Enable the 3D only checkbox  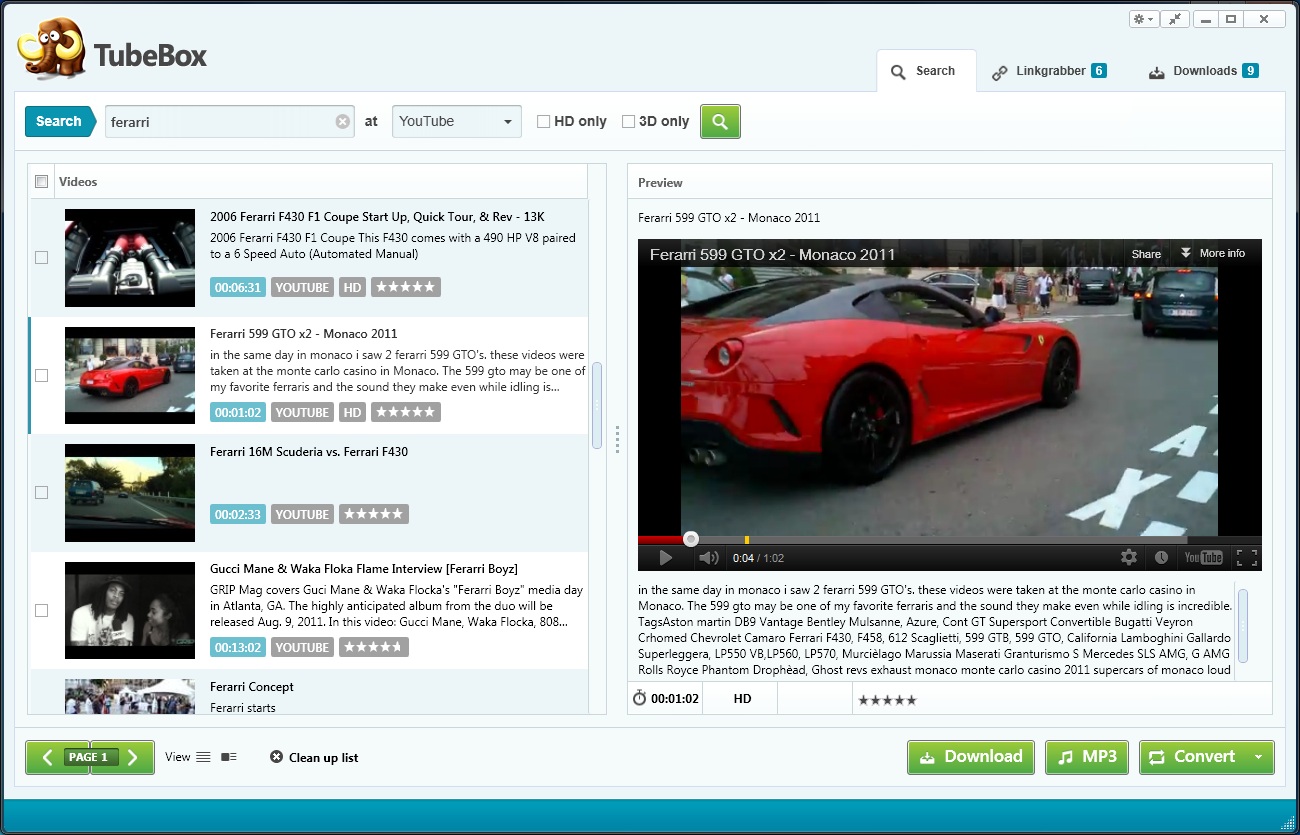click(x=629, y=122)
